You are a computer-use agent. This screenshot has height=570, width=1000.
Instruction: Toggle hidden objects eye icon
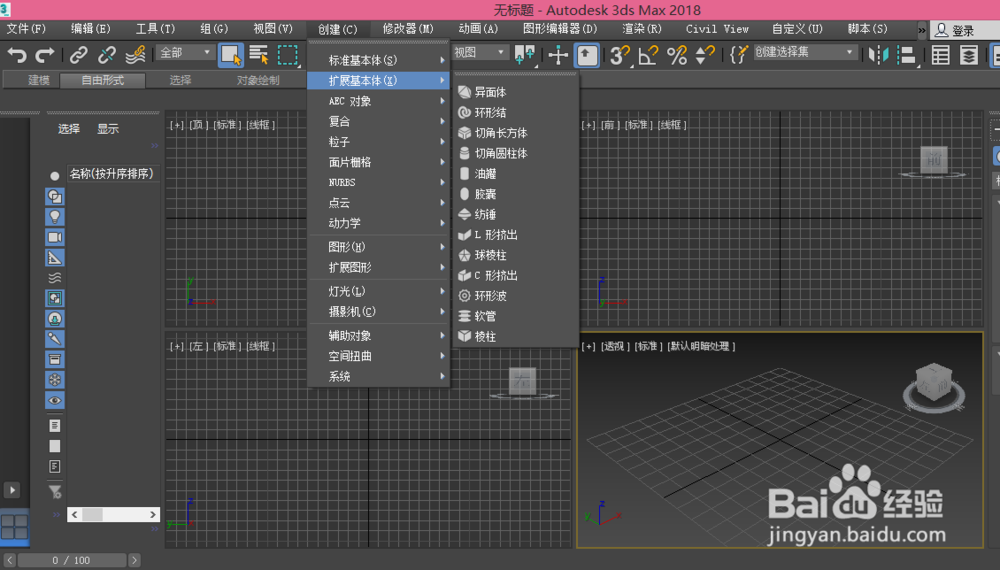coord(55,400)
